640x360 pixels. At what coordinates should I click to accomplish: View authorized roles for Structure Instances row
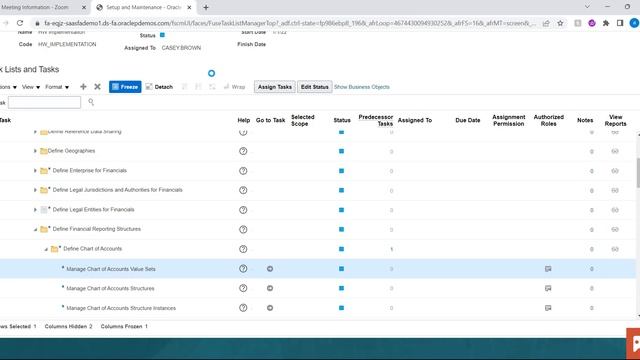coord(548,308)
